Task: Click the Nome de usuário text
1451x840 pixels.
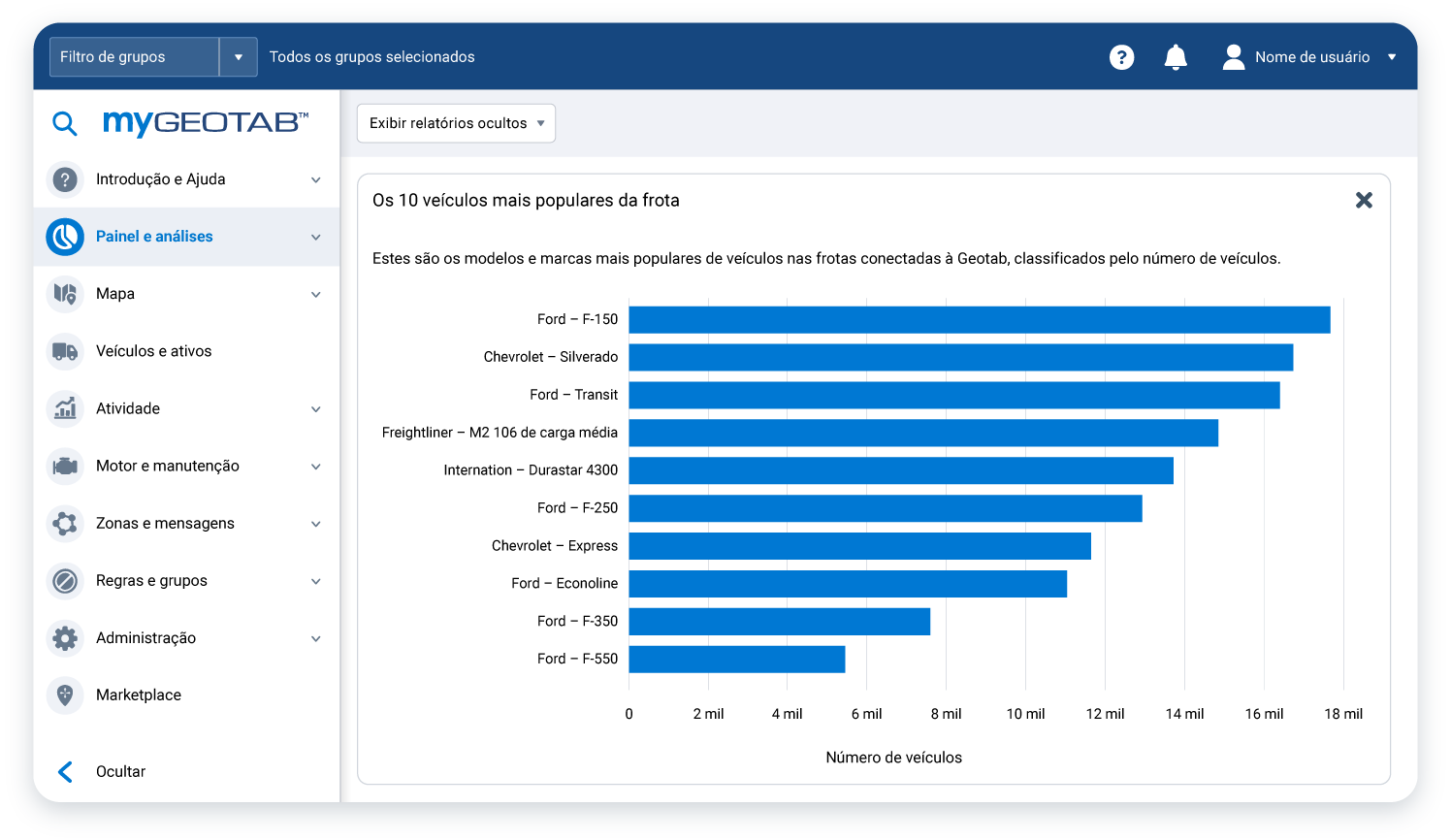Action: 1312,57
